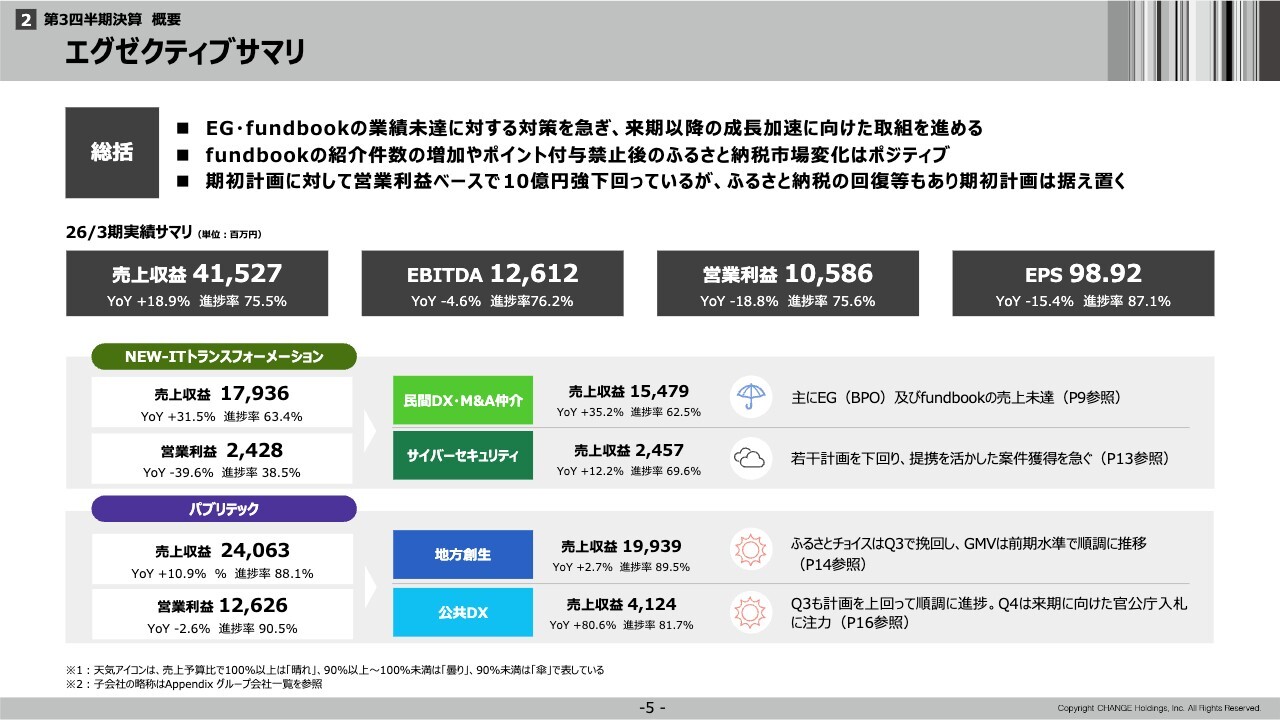Click the 地方創生 blue box
The image size is (1280, 720).
pyautogui.click(x=462, y=554)
